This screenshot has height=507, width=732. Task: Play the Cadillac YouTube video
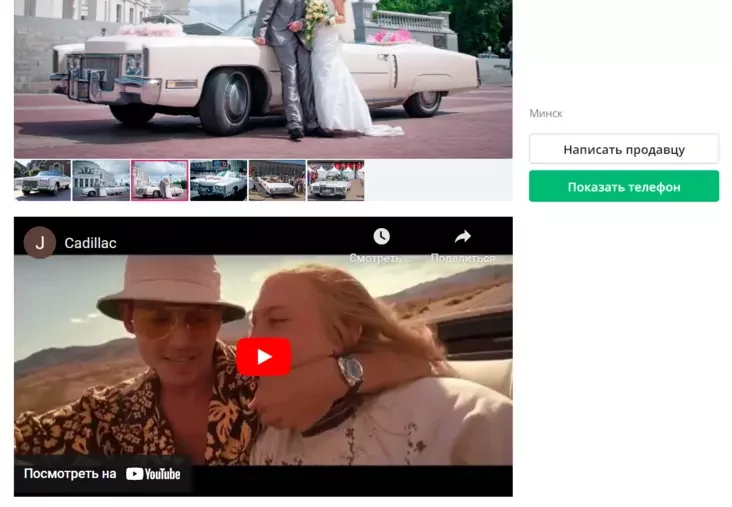[263, 357]
